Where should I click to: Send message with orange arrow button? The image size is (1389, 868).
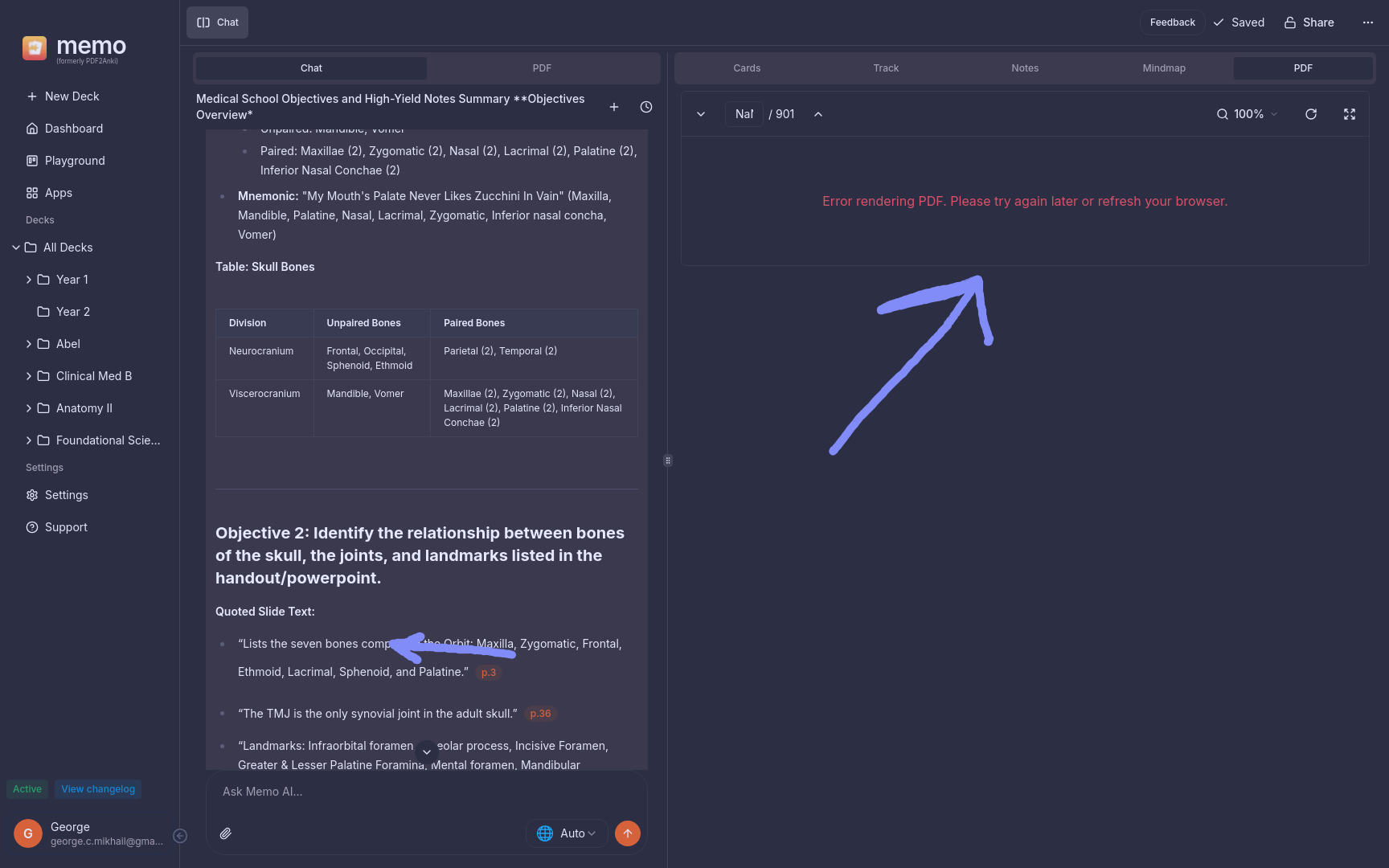628,833
